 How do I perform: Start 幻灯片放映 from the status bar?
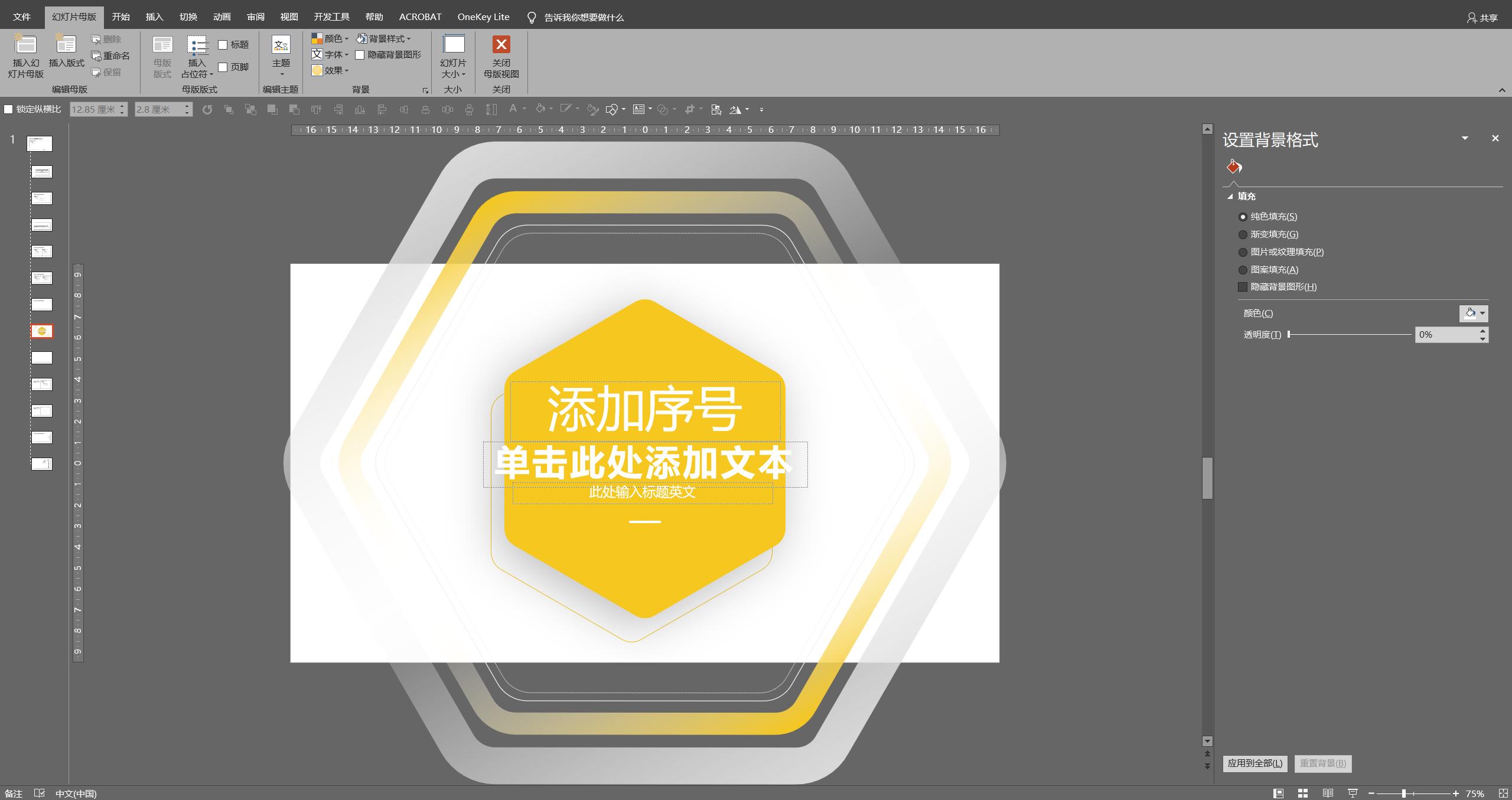1353,793
